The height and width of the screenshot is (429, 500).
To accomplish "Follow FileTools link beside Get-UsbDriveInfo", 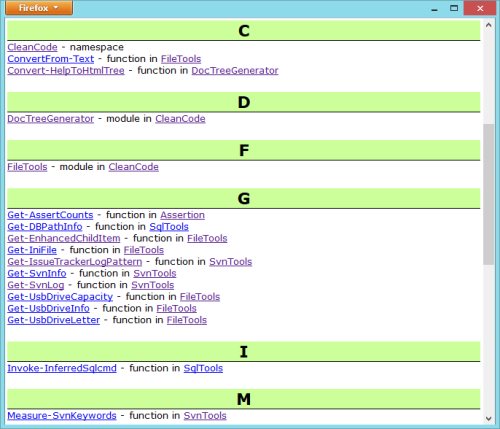I will pos(177,308).
